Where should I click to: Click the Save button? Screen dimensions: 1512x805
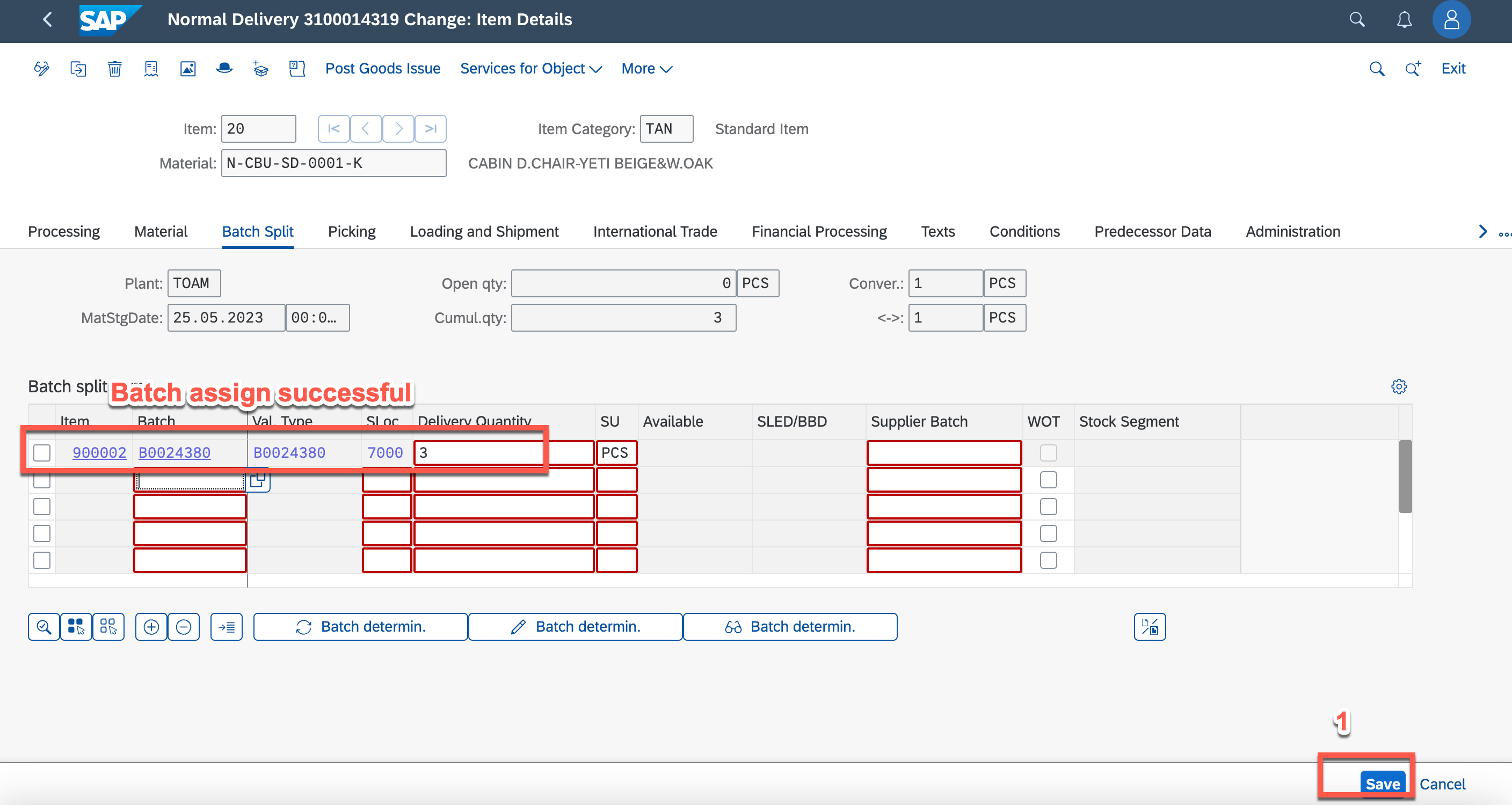(x=1382, y=784)
